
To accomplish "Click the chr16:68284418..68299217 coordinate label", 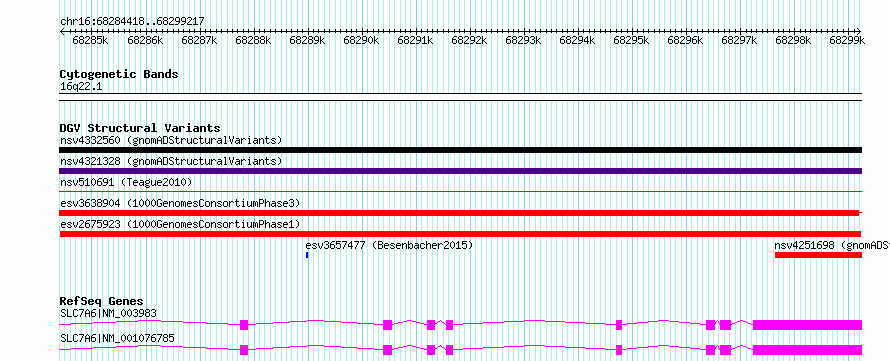I will click(132, 21).
